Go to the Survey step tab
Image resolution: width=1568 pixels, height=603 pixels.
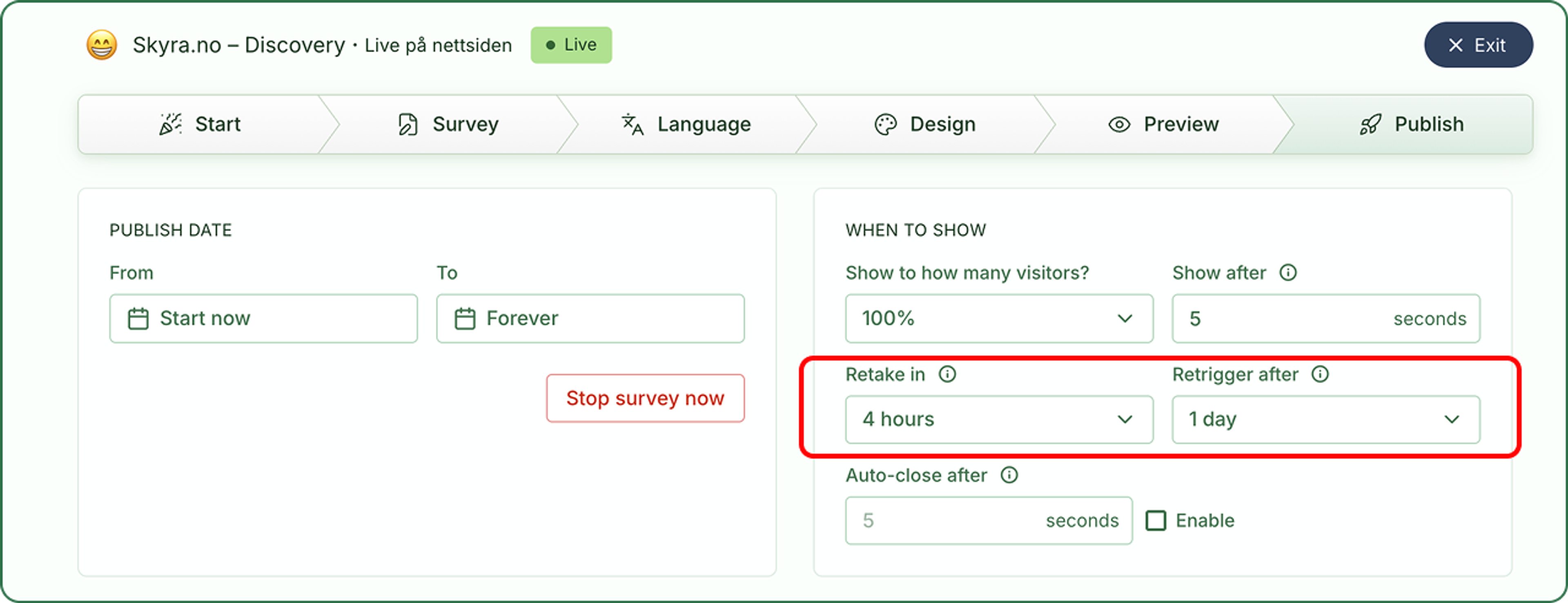(x=448, y=124)
